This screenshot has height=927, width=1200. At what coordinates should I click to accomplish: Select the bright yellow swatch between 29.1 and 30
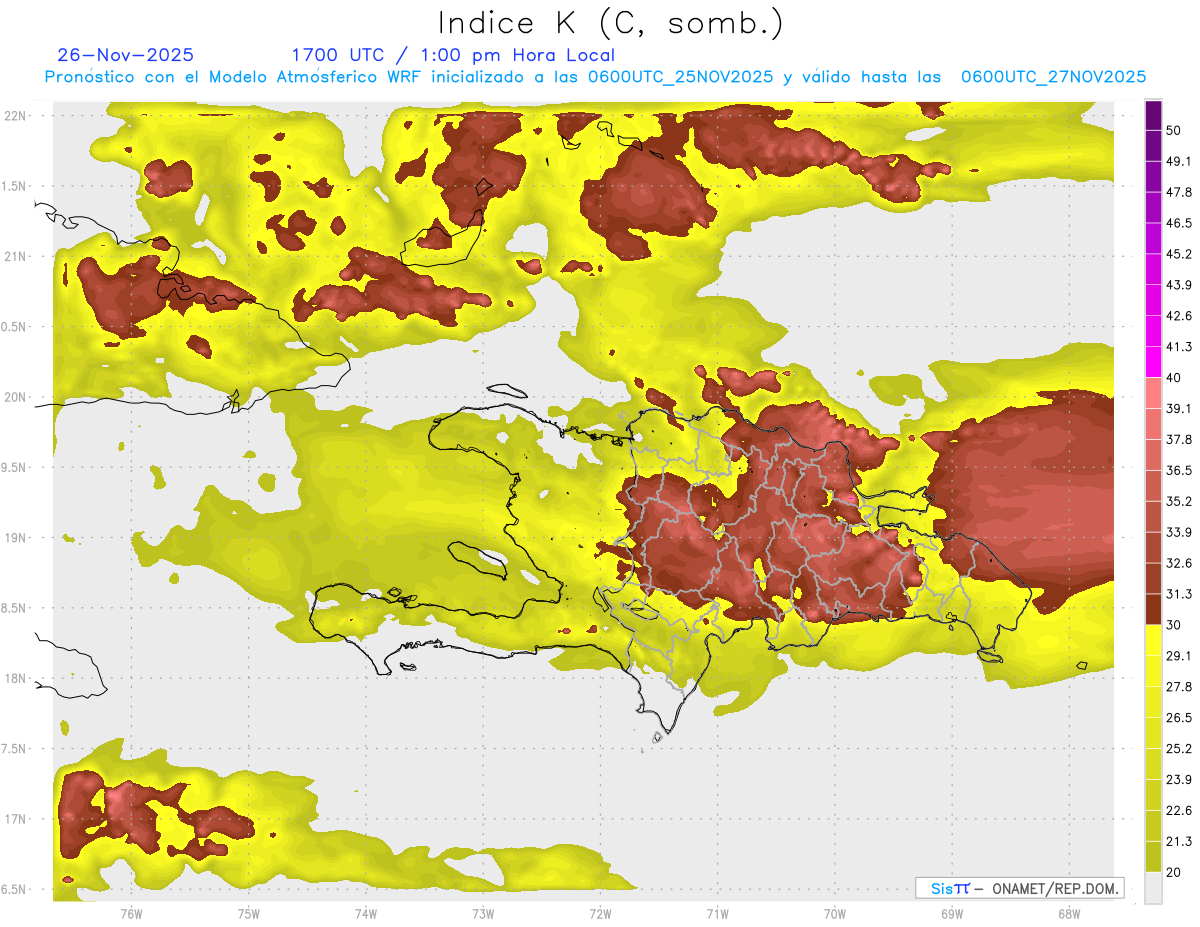(1153, 640)
